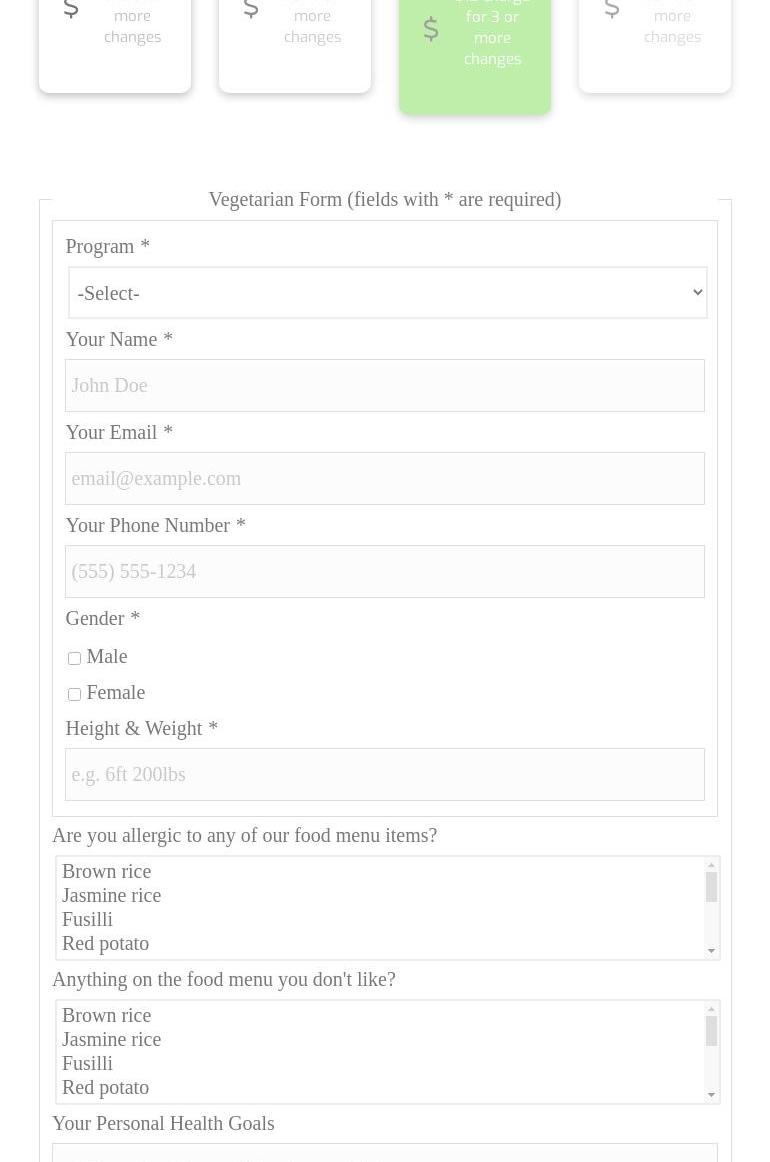This screenshot has height=1162, width=770.
Task: Open the Program select dropdown
Action: pyautogui.click(x=387, y=293)
